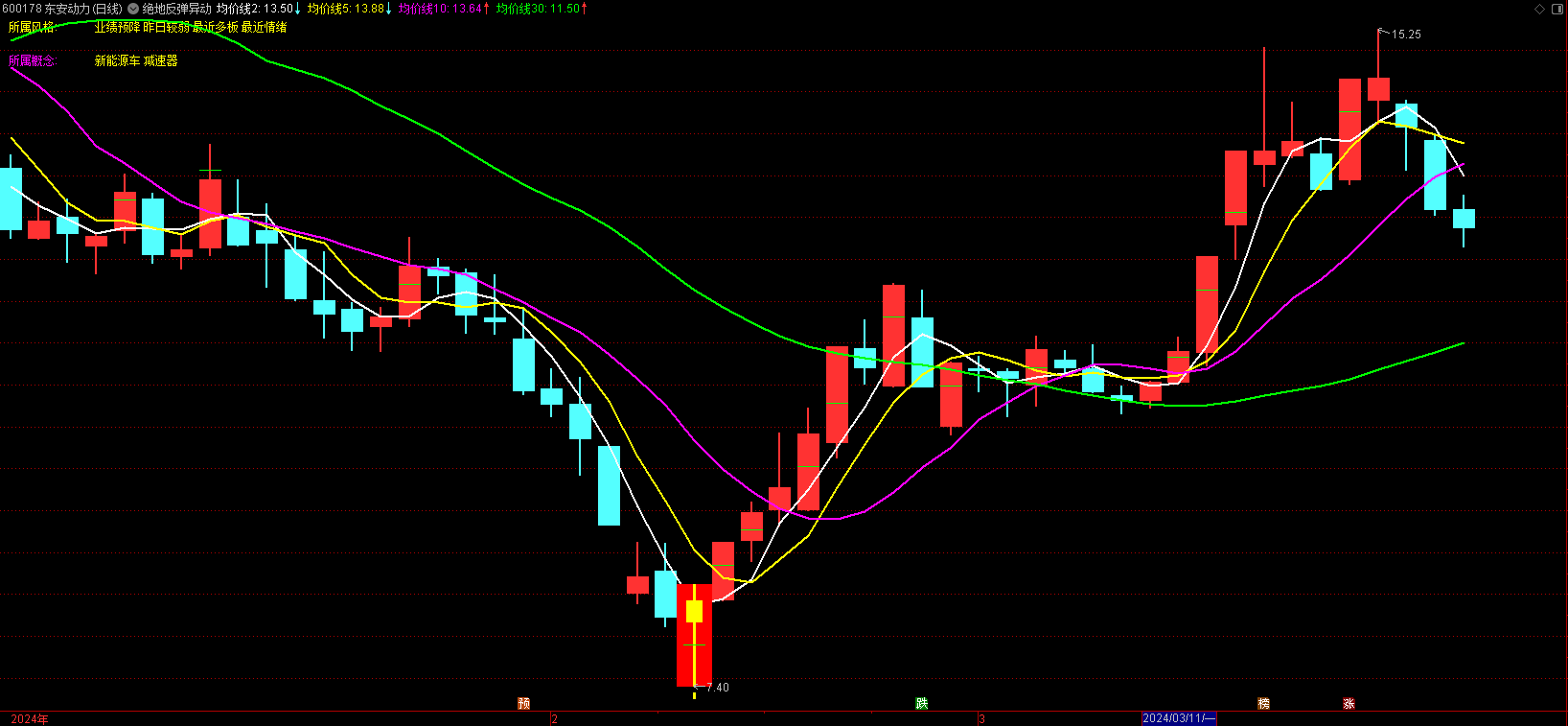Click the style tag '昨日较弱'

tap(167, 27)
